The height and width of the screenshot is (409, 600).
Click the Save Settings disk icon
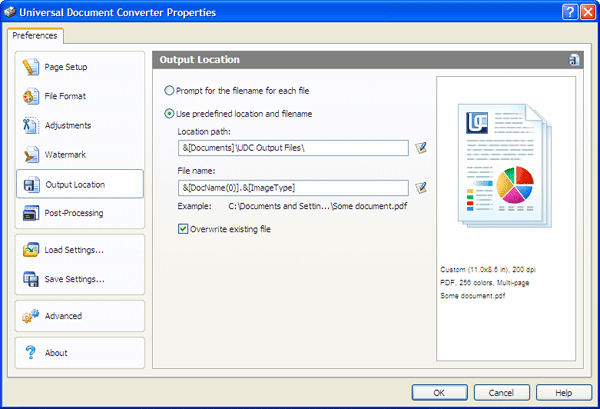31,279
